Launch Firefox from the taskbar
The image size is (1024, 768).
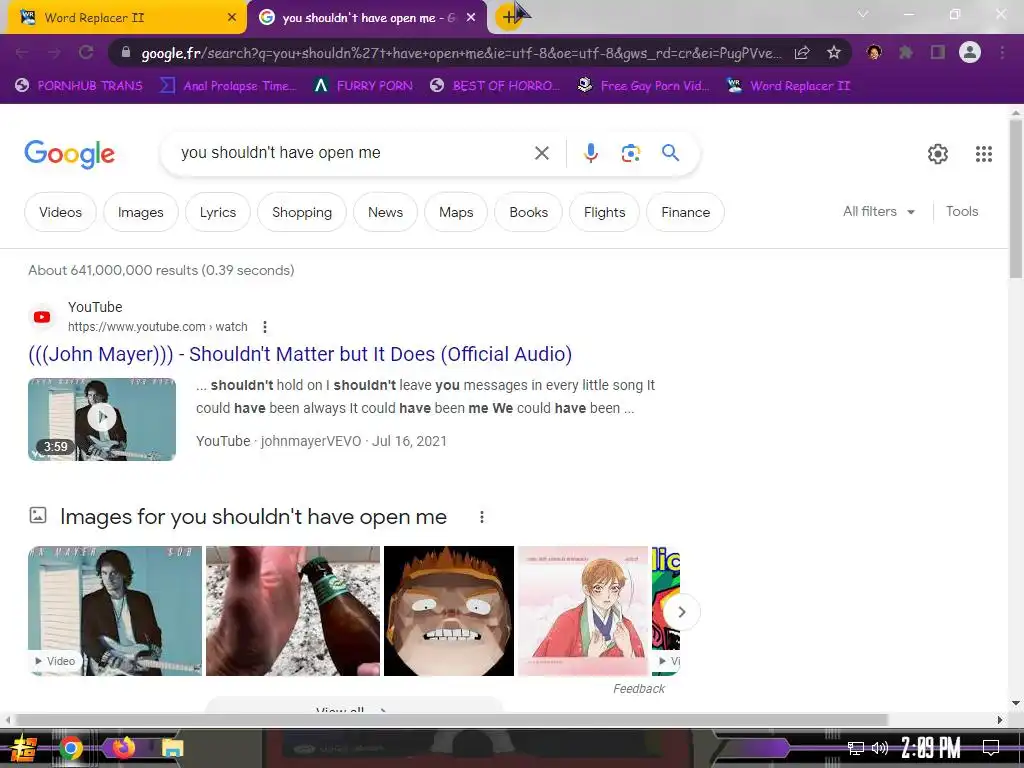click(123, 747)
